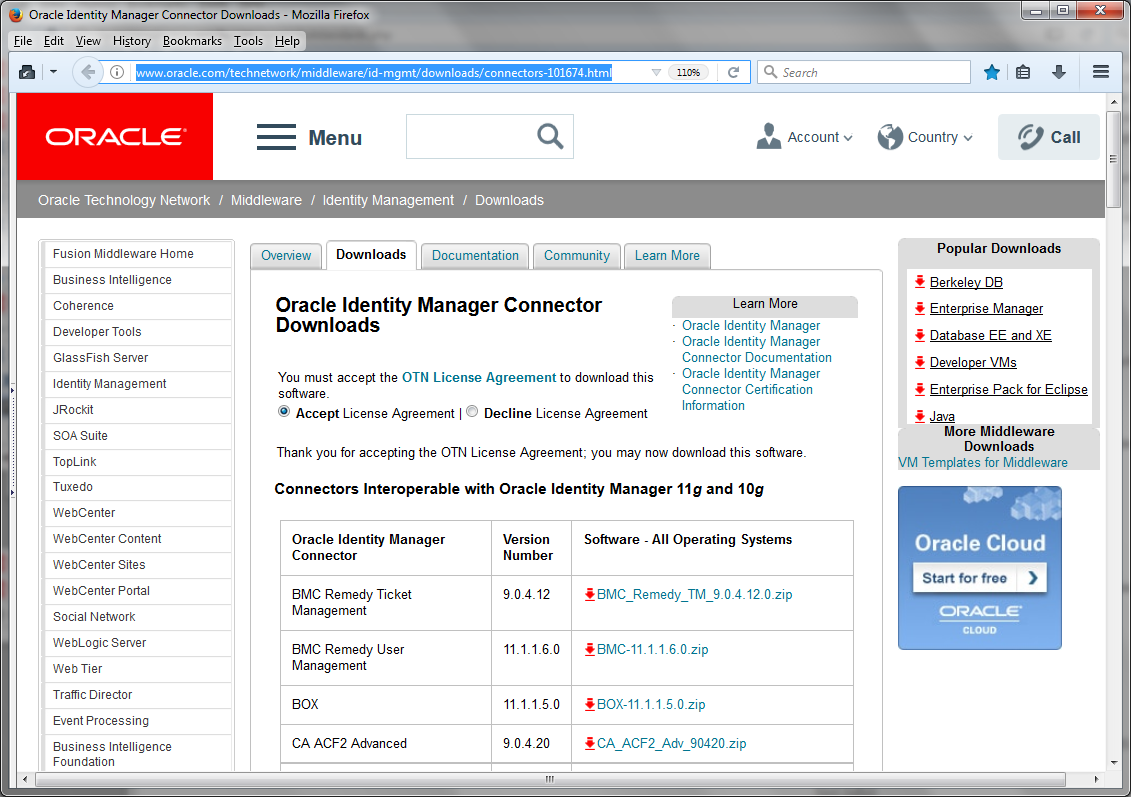
Task: Open the Bookmarks menu
Action: point(192,41)
